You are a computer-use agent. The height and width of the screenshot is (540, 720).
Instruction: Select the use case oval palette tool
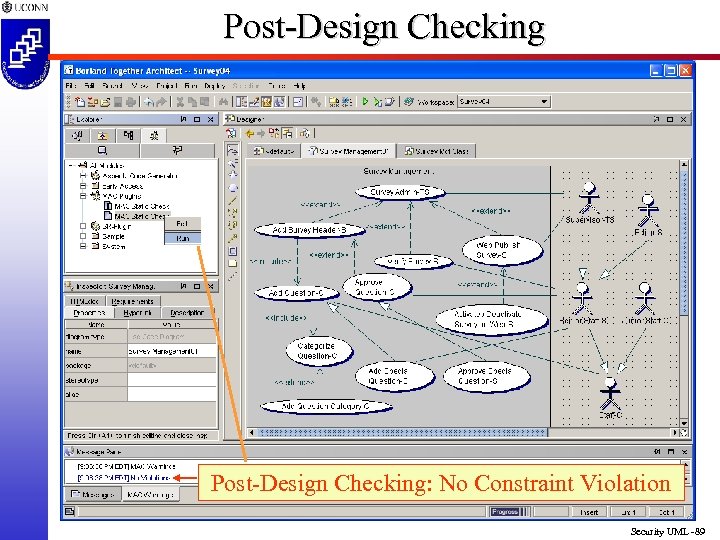click(233, 188)
